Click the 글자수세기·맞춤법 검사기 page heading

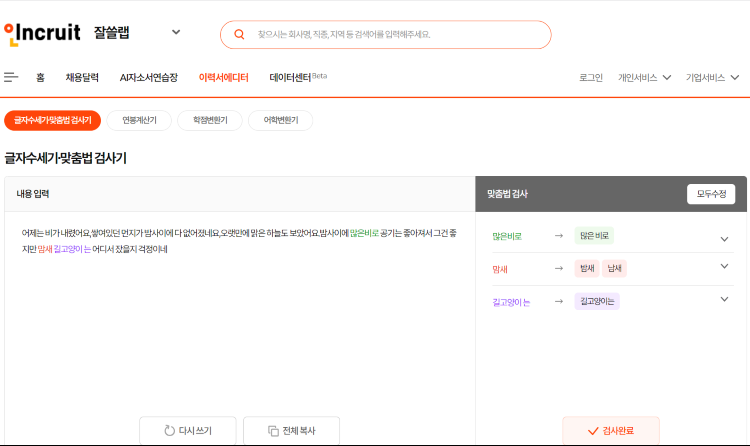66,158
